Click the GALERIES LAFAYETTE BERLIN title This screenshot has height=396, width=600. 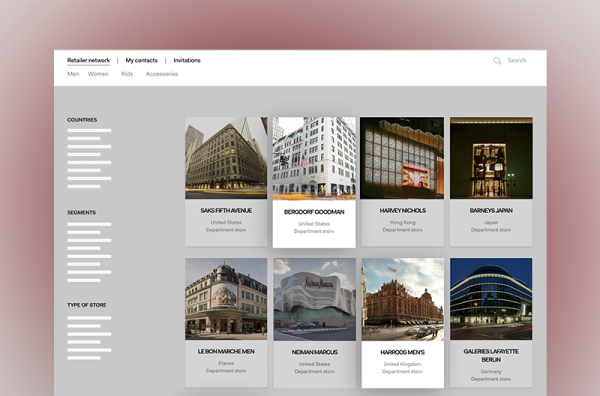coord(491,355)
